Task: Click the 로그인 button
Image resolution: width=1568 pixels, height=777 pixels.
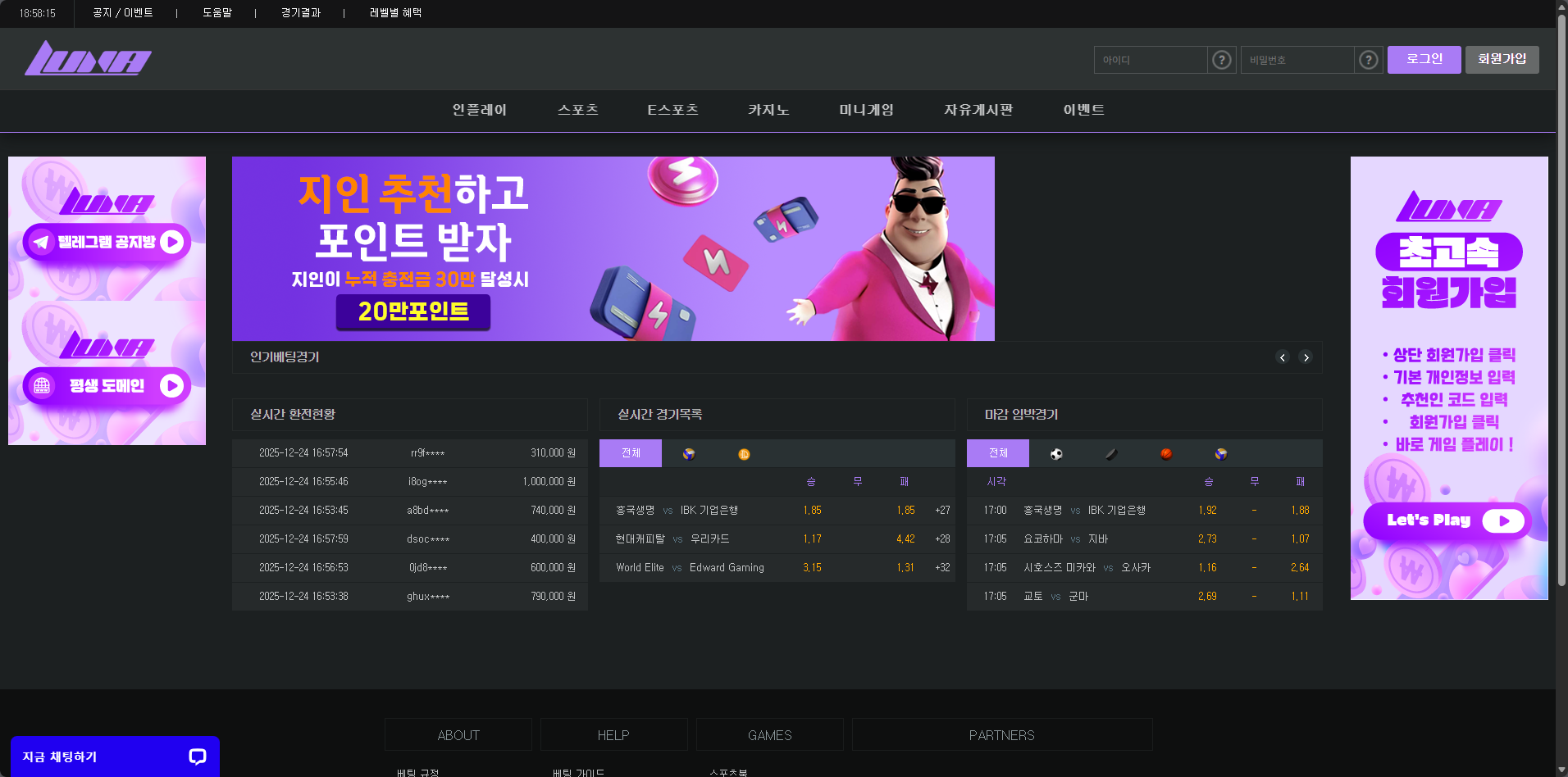Action: [1423, 59]
